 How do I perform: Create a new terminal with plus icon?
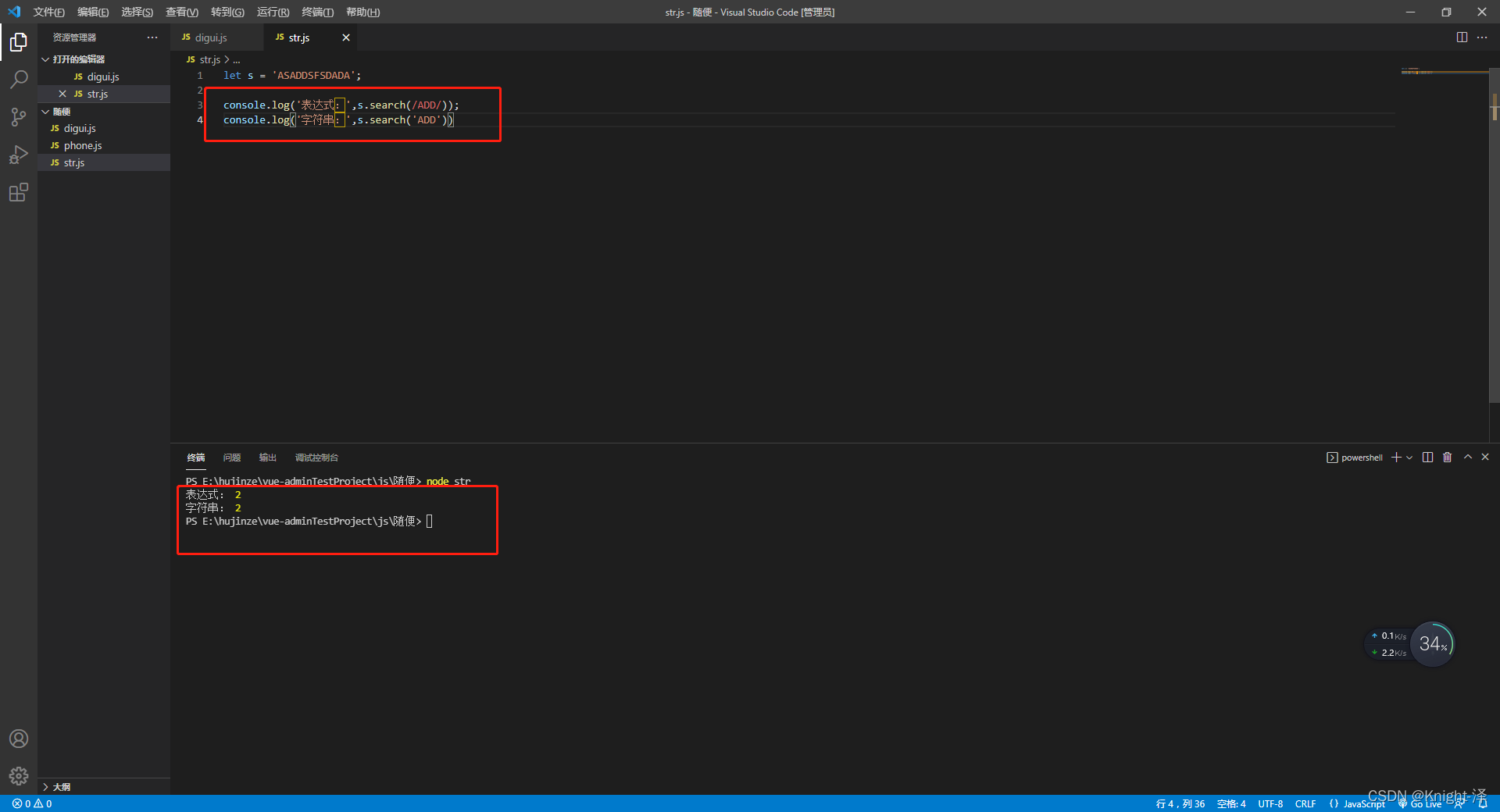click(x=1396, y=458)
